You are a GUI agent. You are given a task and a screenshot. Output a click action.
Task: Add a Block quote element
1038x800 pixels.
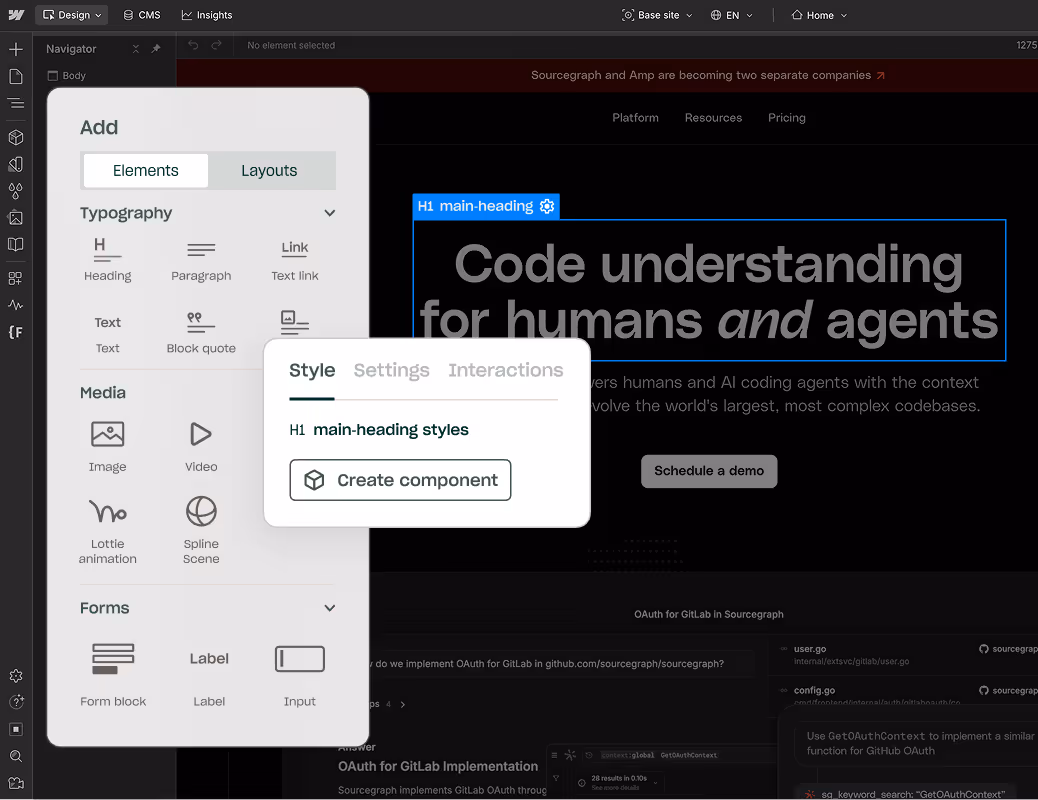coord(201,334)
